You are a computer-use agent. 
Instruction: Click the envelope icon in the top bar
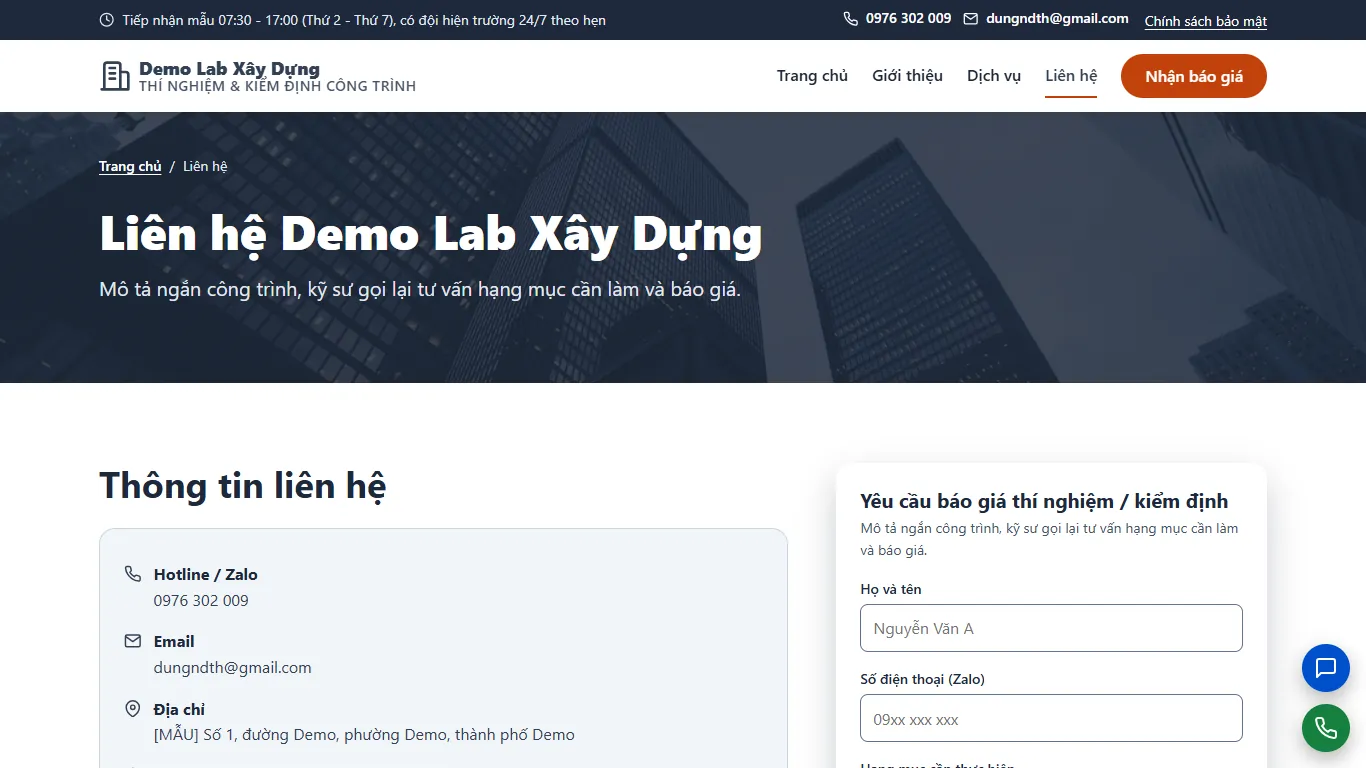[x=970, y=19]
